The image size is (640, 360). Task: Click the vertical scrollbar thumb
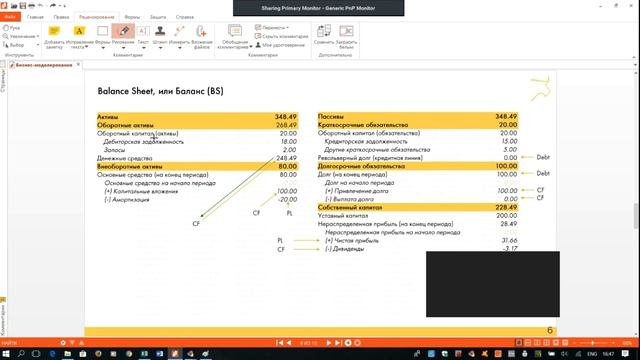coord(636,216)
